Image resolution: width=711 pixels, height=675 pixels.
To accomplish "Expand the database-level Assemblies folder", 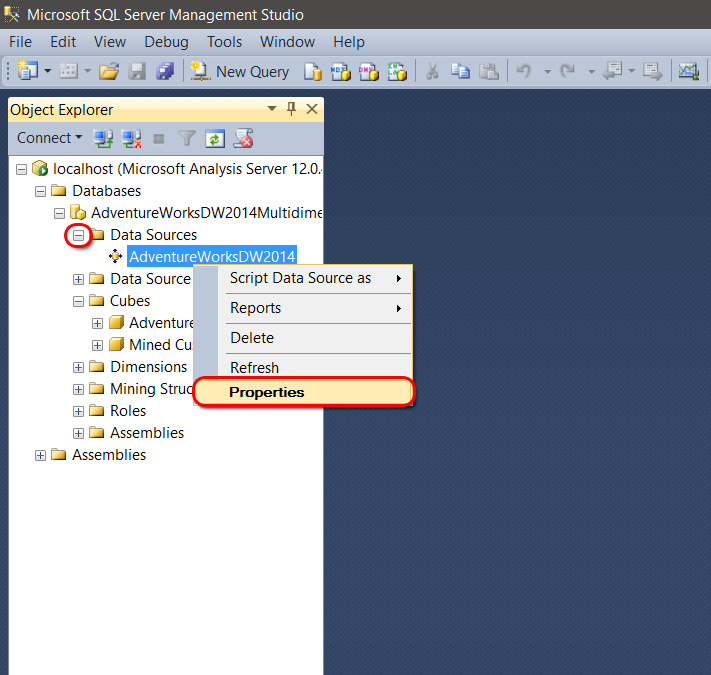I will pyautogui.click(x=78, y=433).
